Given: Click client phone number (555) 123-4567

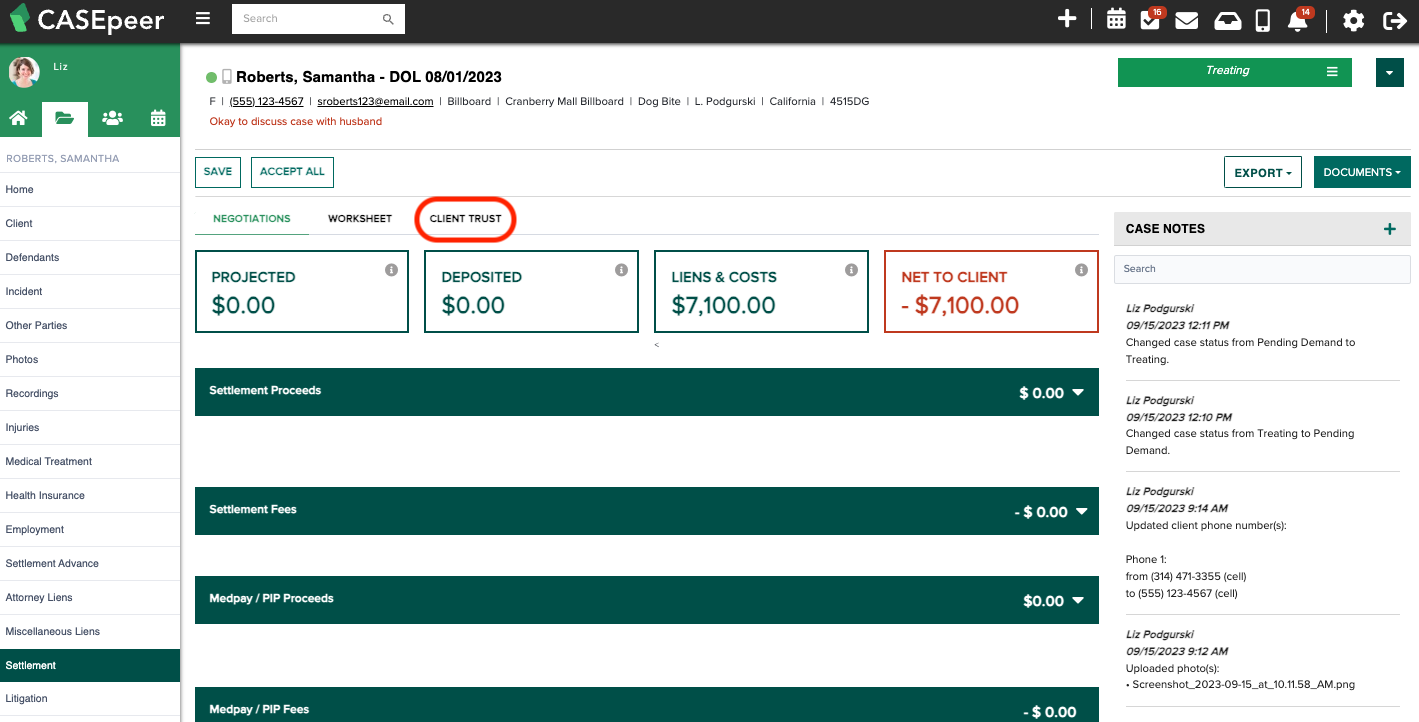Looking at the screenshot, I should pyautogui.click(x=266, y=101).
